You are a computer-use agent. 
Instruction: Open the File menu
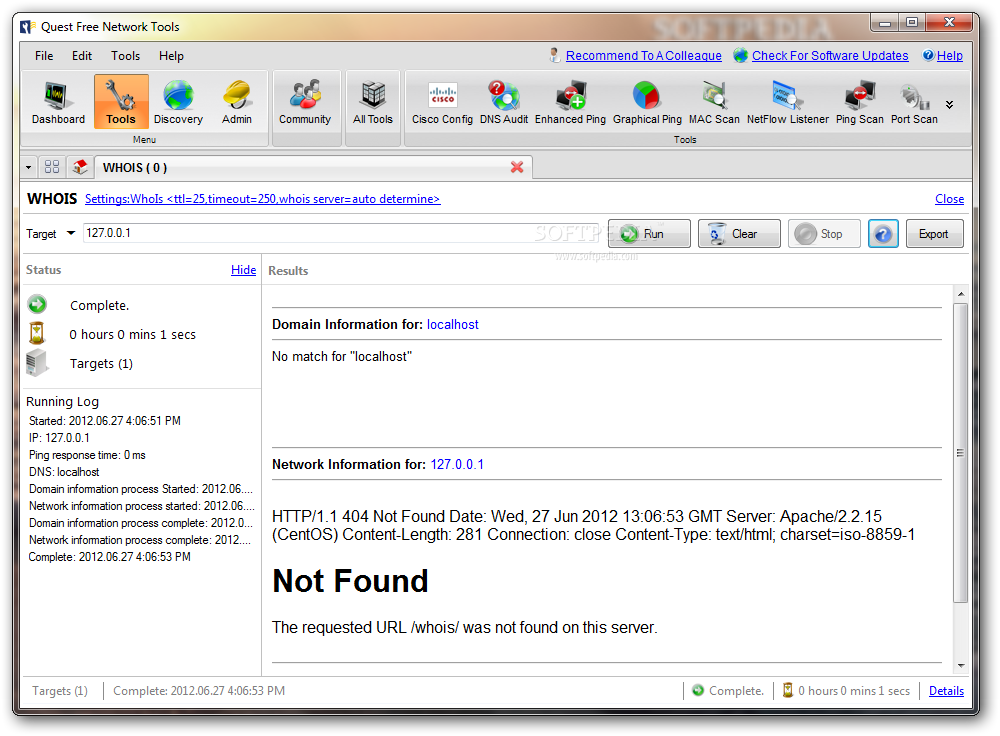44,55
